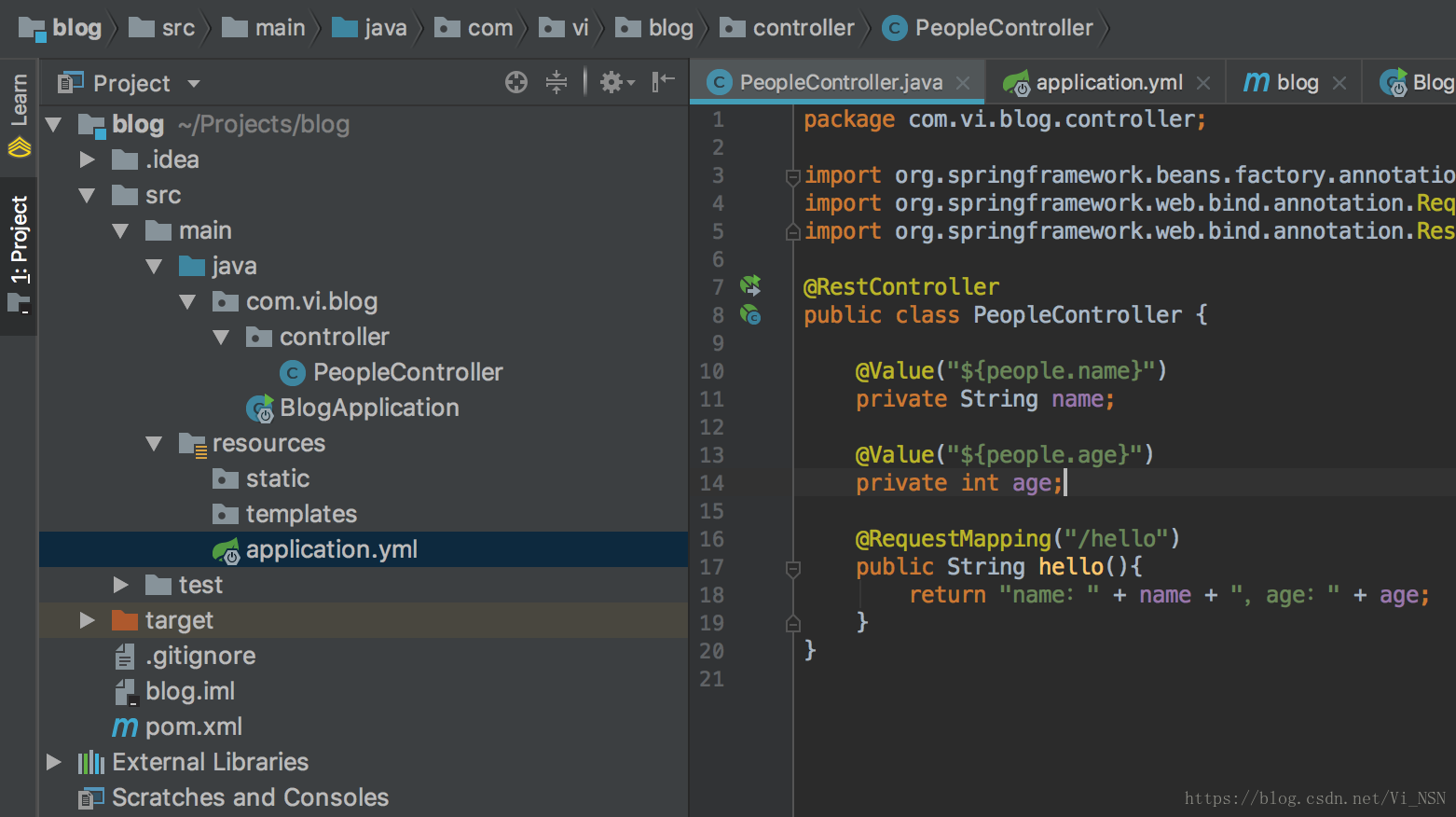Click line number 10 in the gutter
The height and width of the screenshot is (817, 1456).
click(x=712, y=371)
